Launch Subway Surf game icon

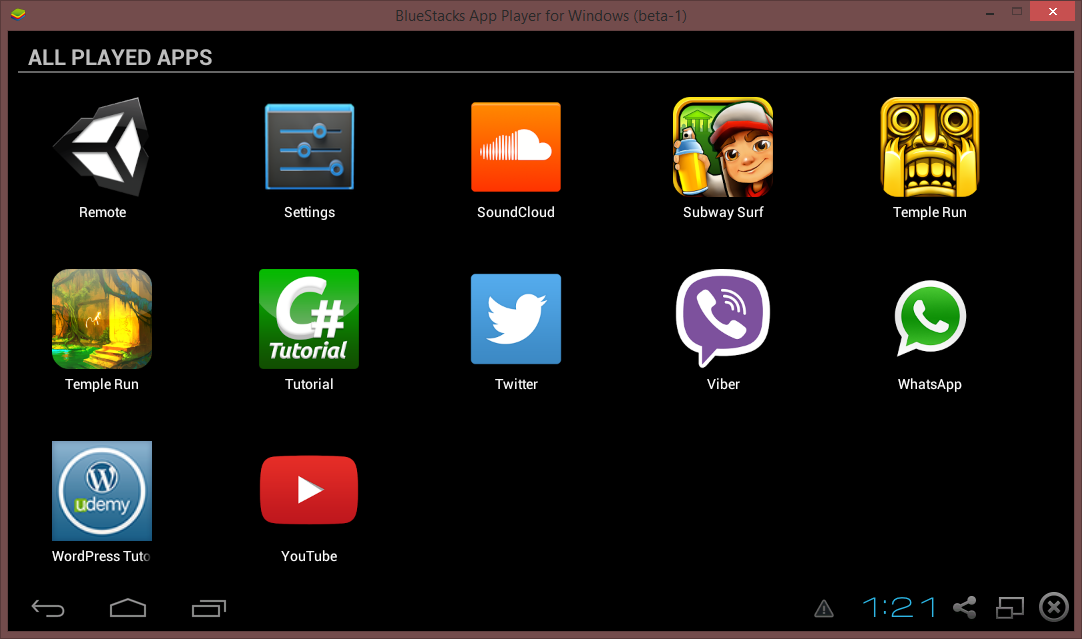(x=722, y=147)
